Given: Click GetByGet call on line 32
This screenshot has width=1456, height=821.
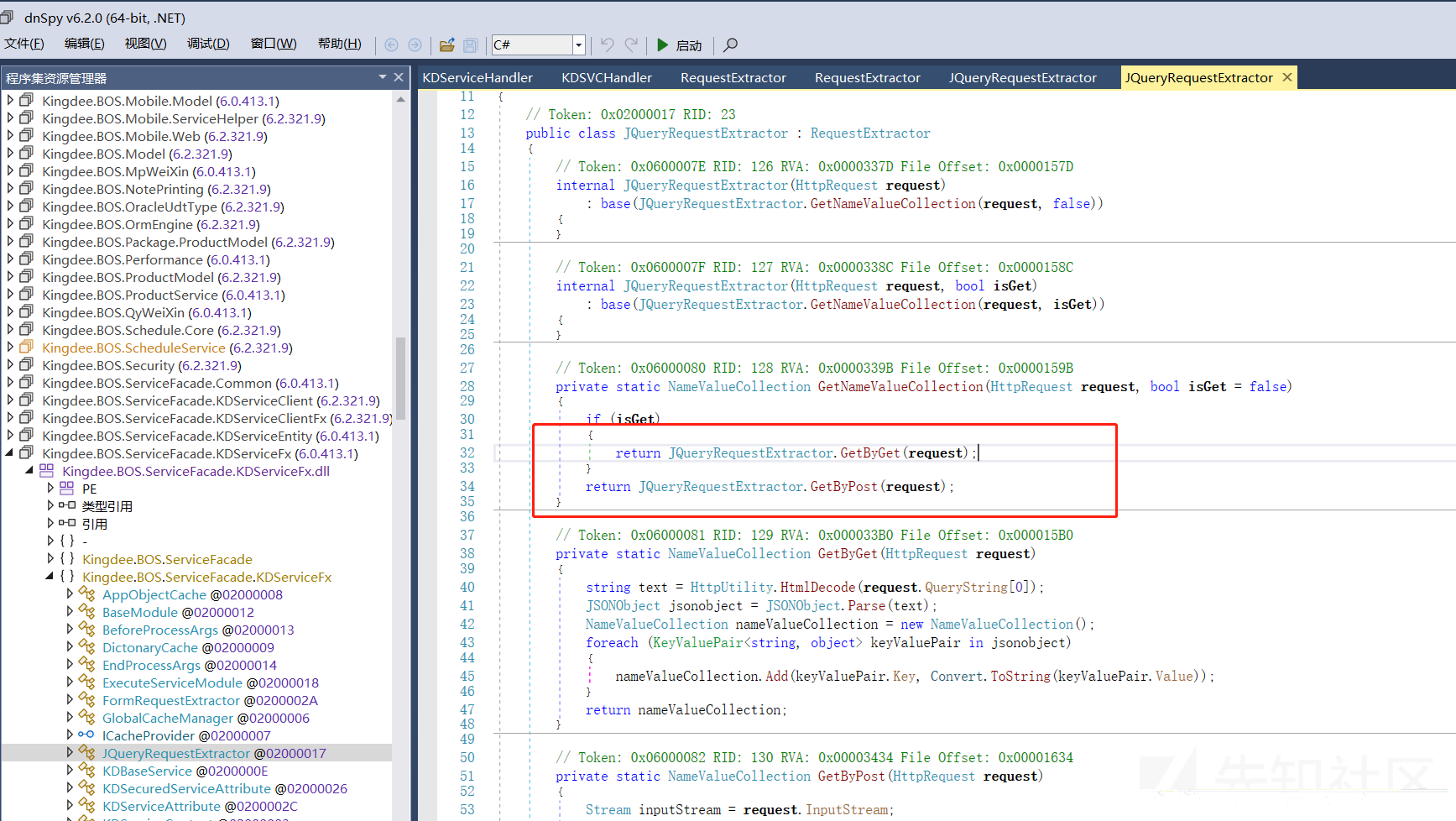Looking at the screenshot, I should pos(870,453).
